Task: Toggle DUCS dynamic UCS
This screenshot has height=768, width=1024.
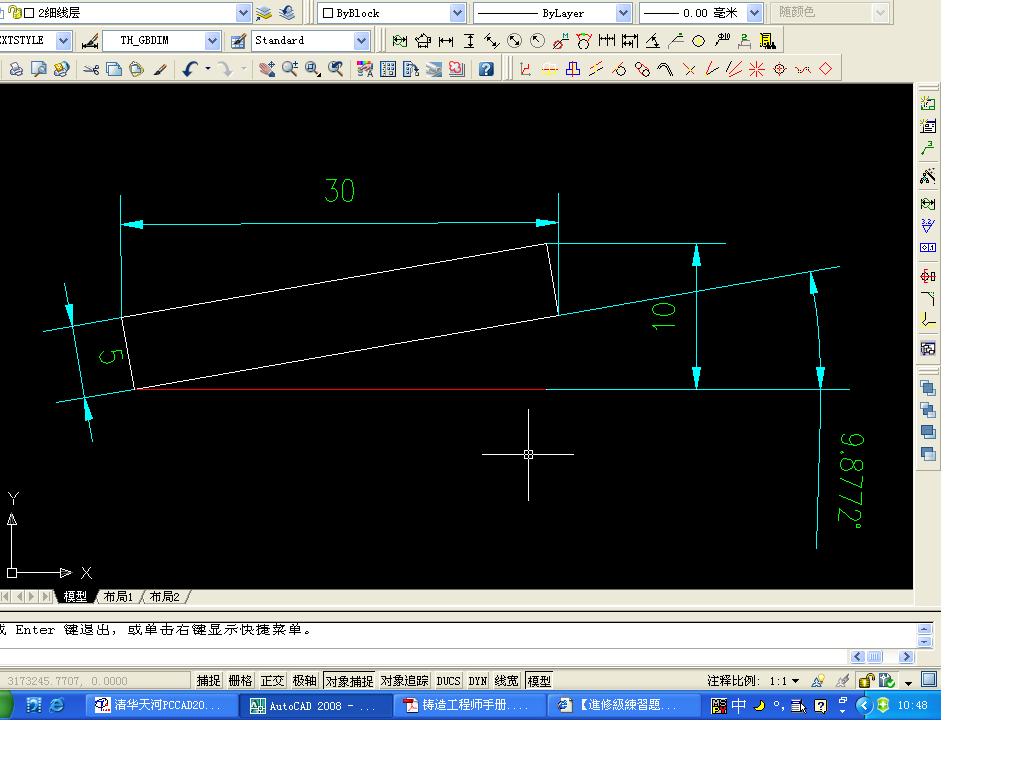Action: [x=449, y=680]
